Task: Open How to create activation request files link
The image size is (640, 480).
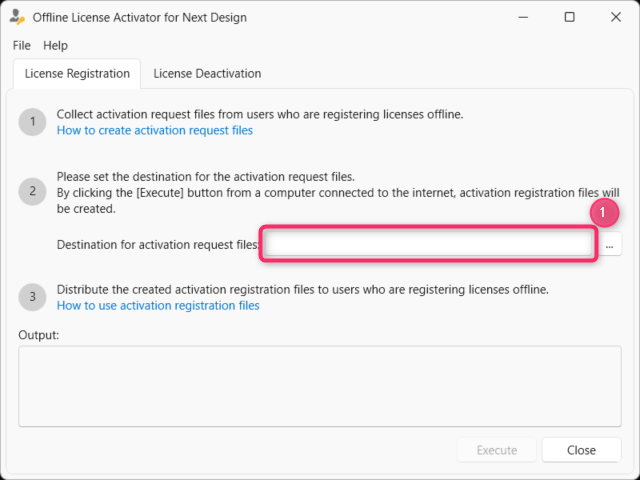Action: [155, 130]
